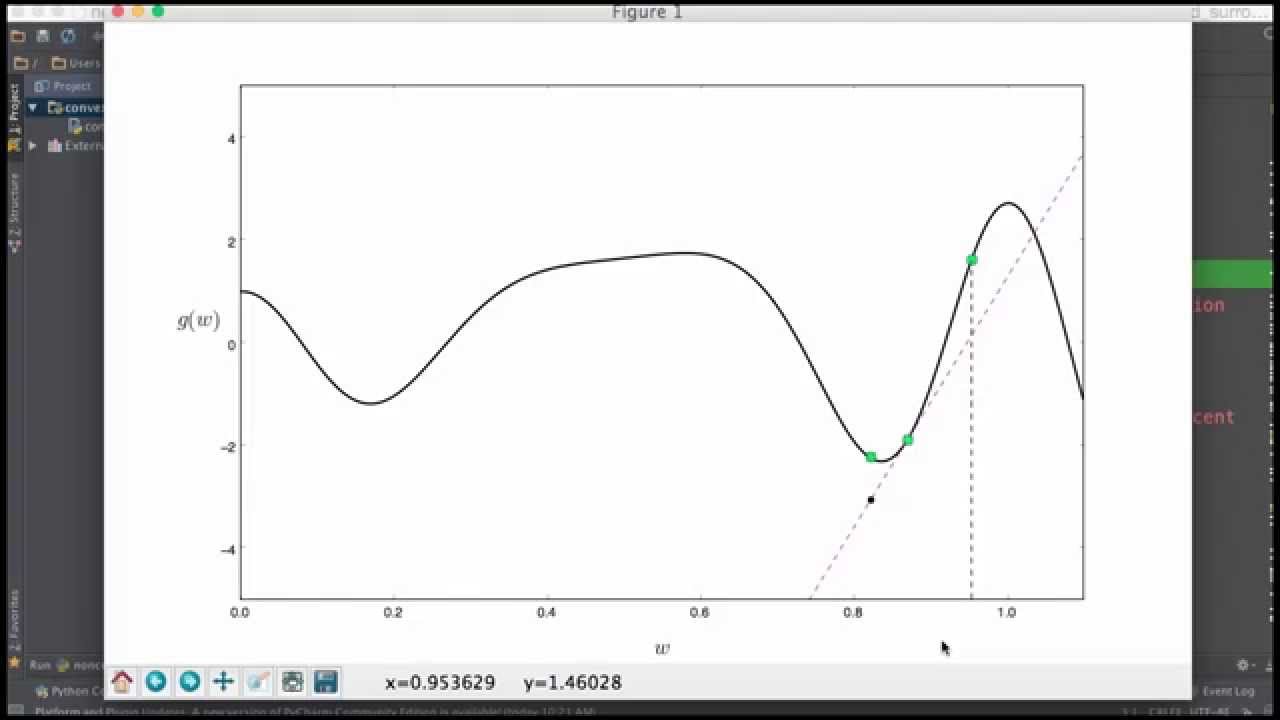1280x720 pixels.
Task: Select the Python file under the project folder
Action: (86, 126)
